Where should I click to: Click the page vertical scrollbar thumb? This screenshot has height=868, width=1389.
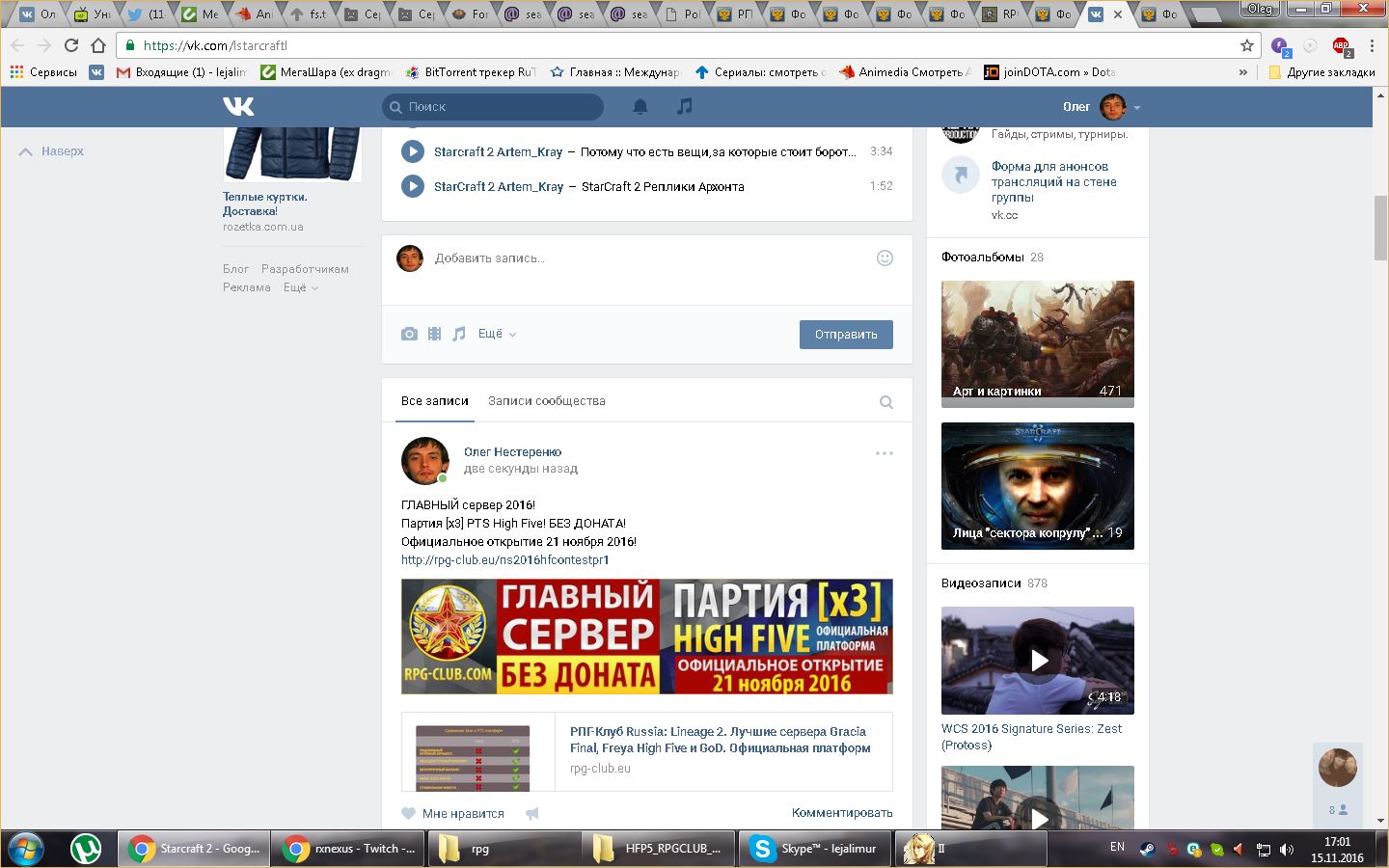coord(1380,228)
